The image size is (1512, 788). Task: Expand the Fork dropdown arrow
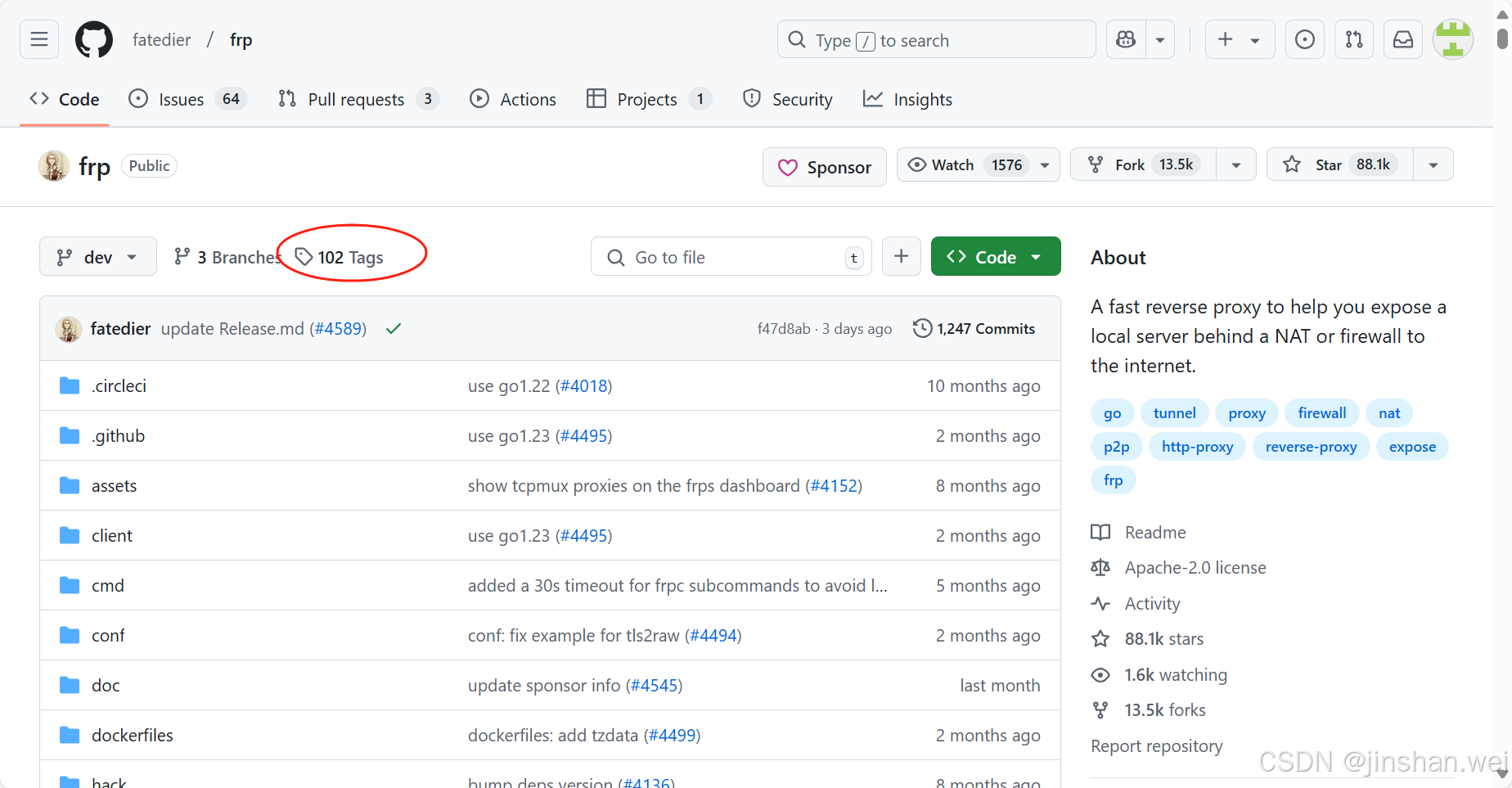(x=1236, y=164)
